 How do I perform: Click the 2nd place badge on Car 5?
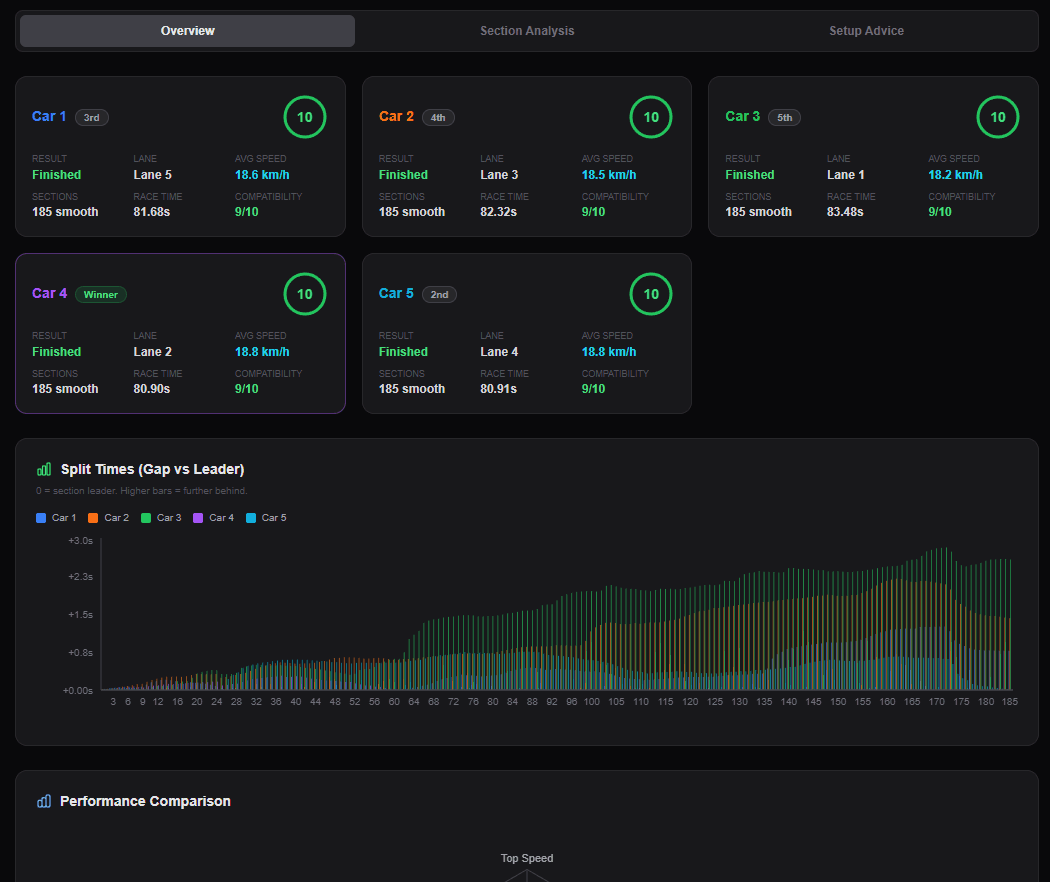pos(438,294)
